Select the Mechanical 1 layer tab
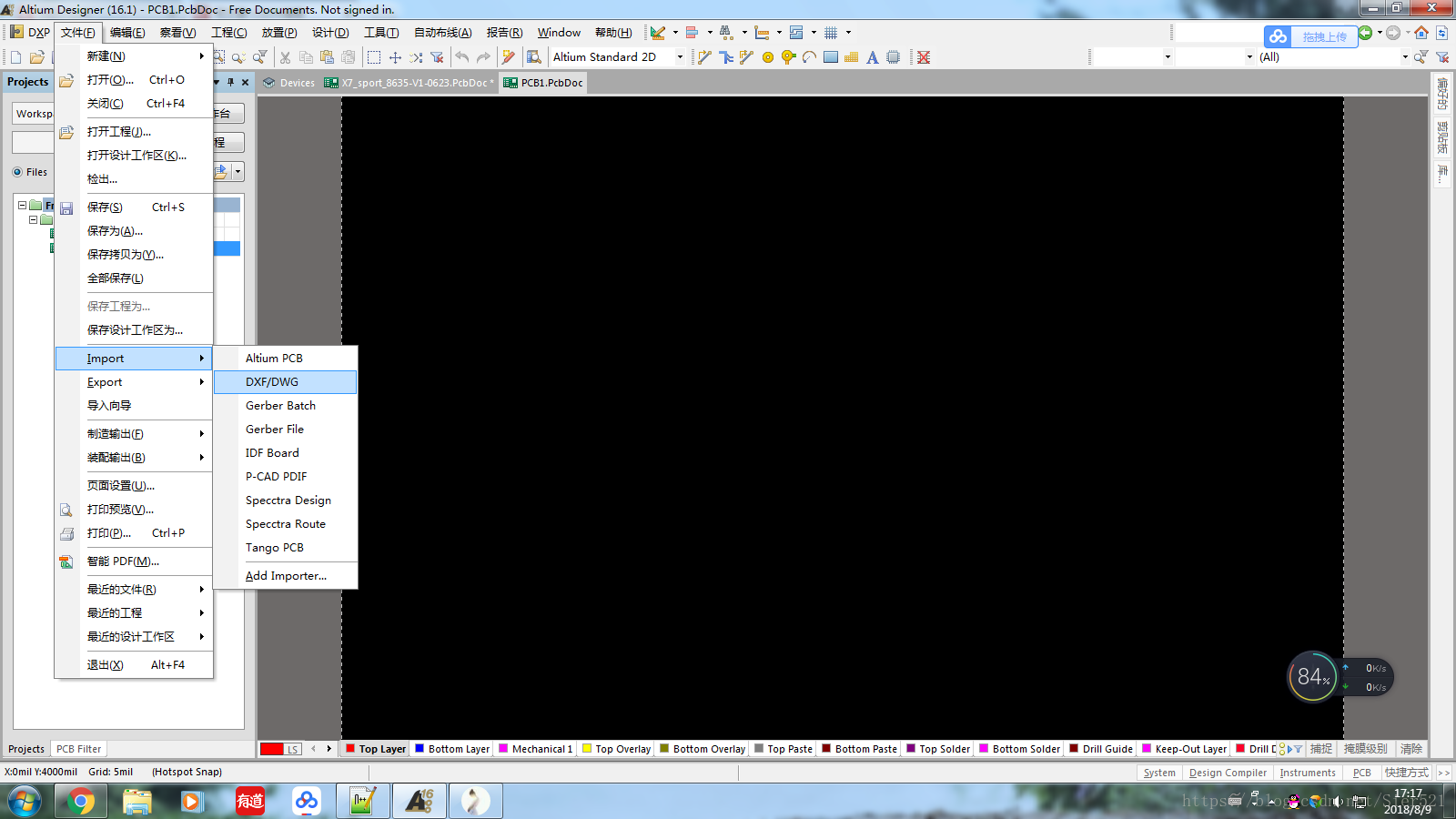 pos(536,749)
